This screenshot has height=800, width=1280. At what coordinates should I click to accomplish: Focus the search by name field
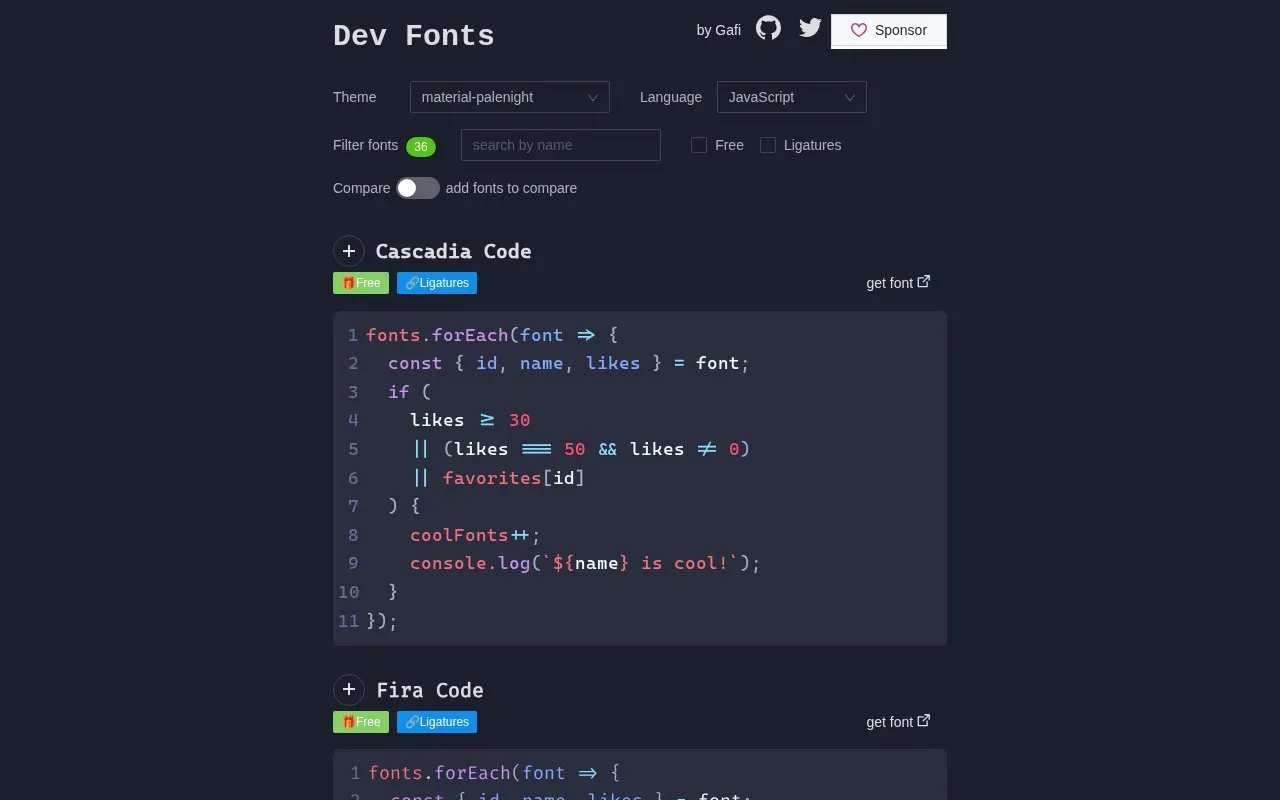(561, 145)
